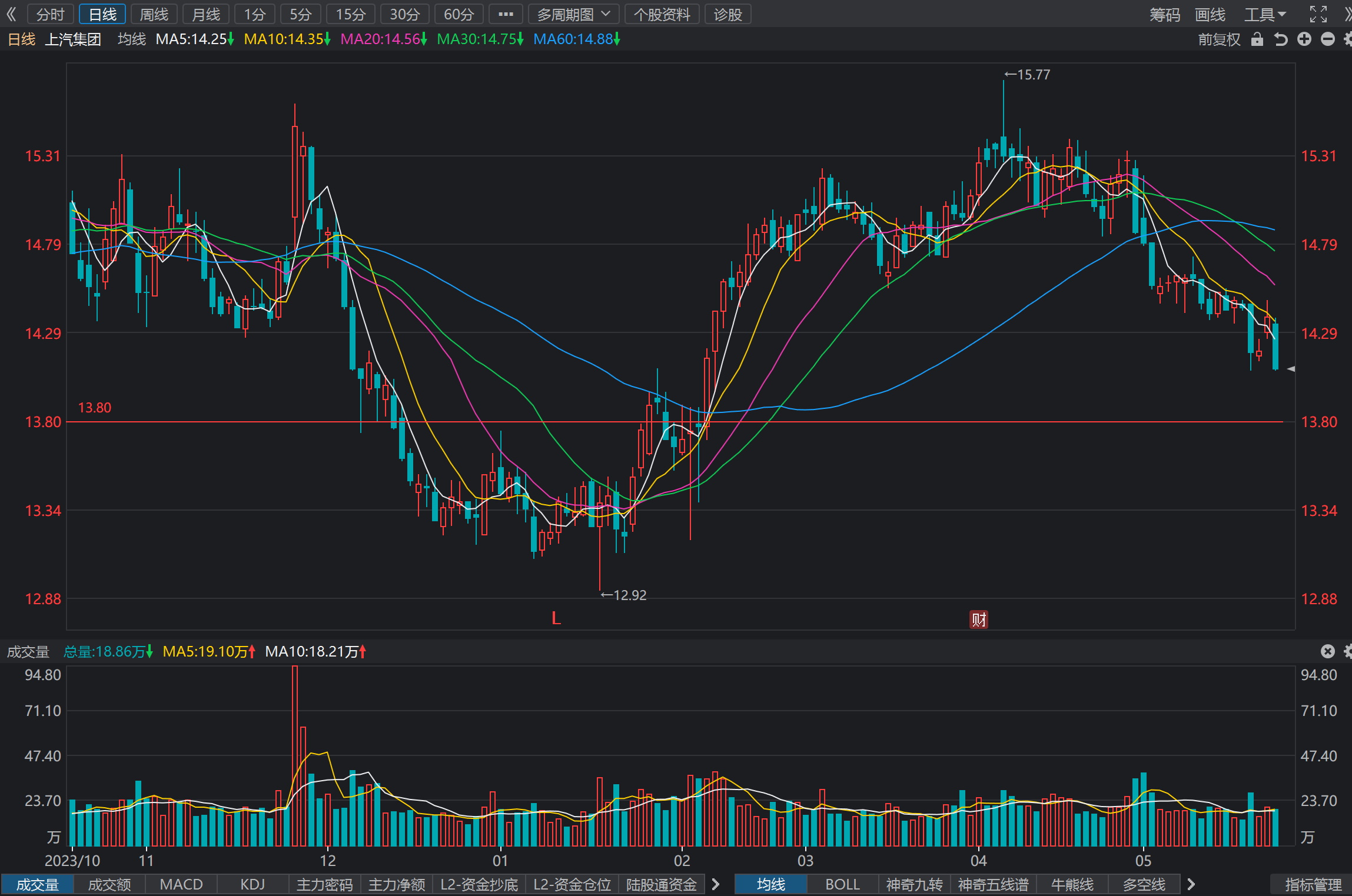Open the 画线 drawing tools
The height and width of the screenshot is (896, 1352).
click(x=1210, y=15)
